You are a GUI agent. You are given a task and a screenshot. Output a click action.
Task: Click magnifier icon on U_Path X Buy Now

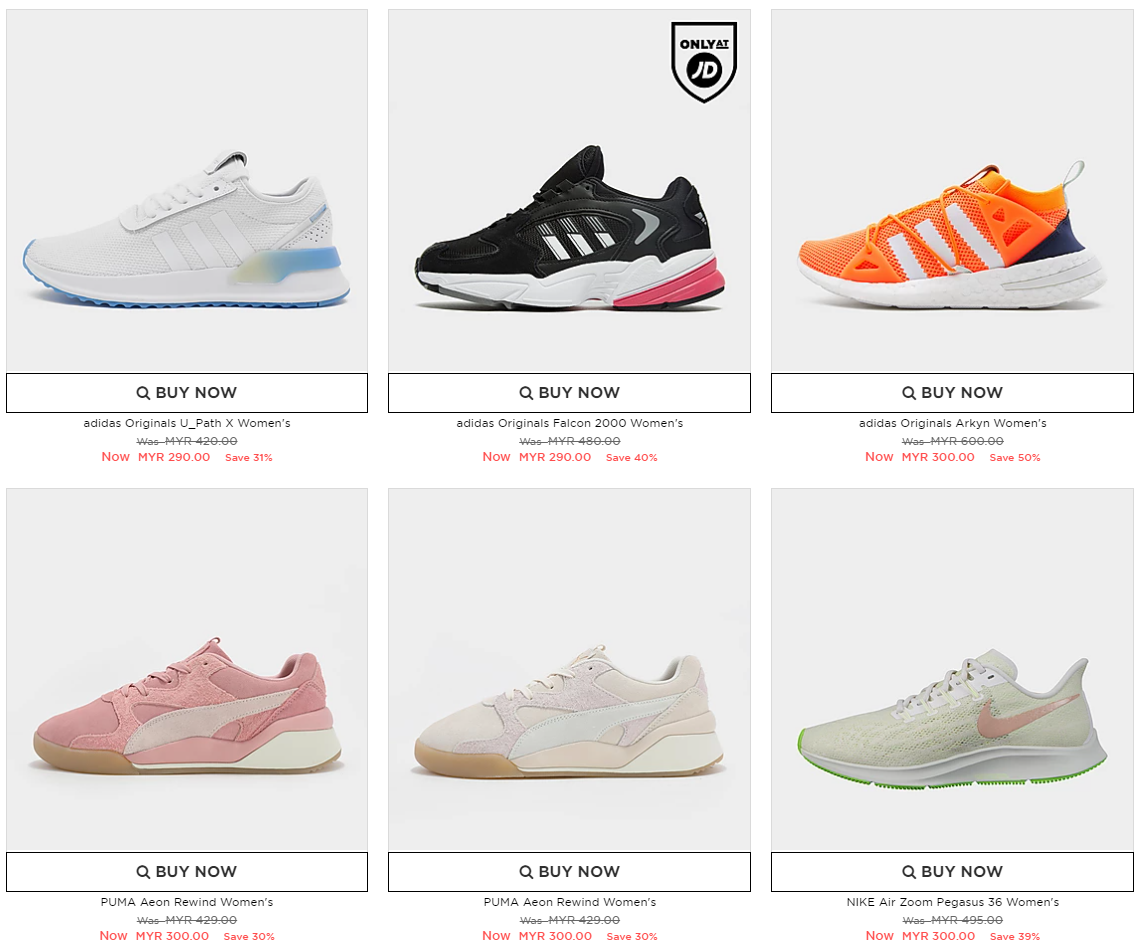pyautogui.click(x=143, y=393)
